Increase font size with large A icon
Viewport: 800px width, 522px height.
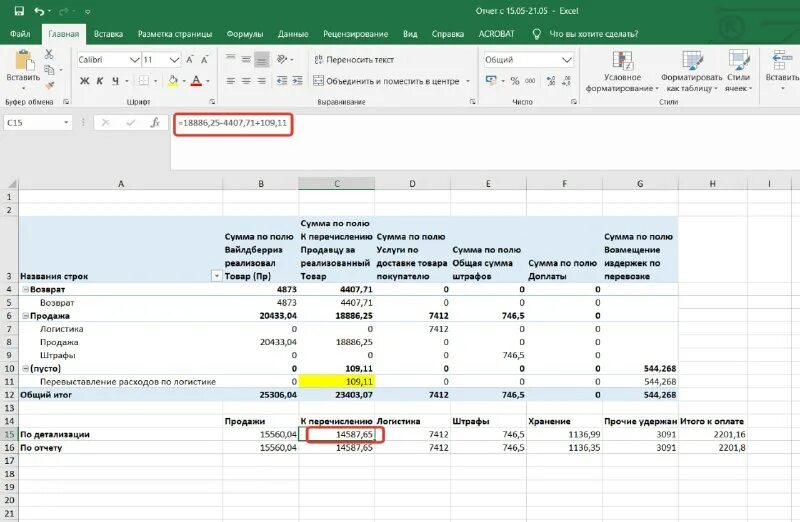pyautogui.click(x=190, y=60)
